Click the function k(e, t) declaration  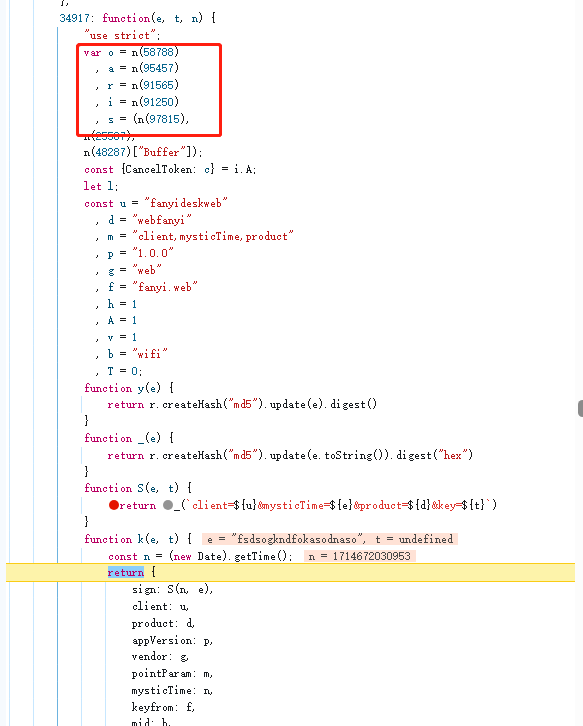click(x=138, y=539)
